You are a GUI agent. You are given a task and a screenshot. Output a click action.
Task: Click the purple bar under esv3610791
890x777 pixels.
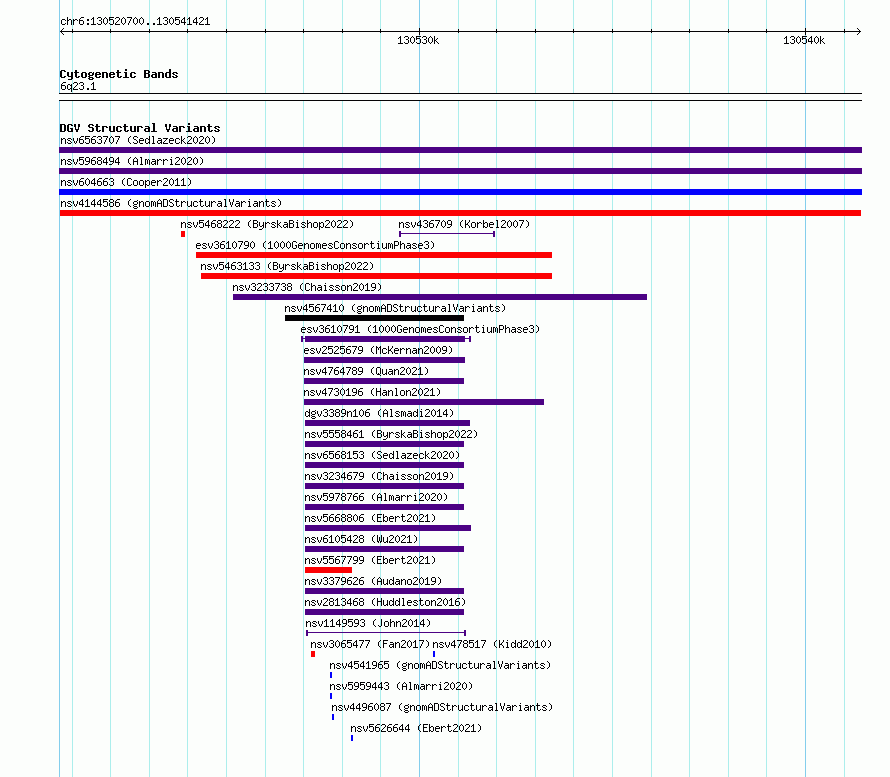(x=386, y=339)
